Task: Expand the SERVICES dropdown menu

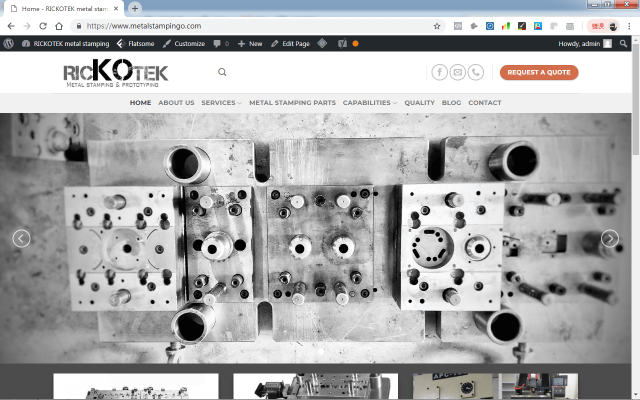Action: [x=221, y=102]
